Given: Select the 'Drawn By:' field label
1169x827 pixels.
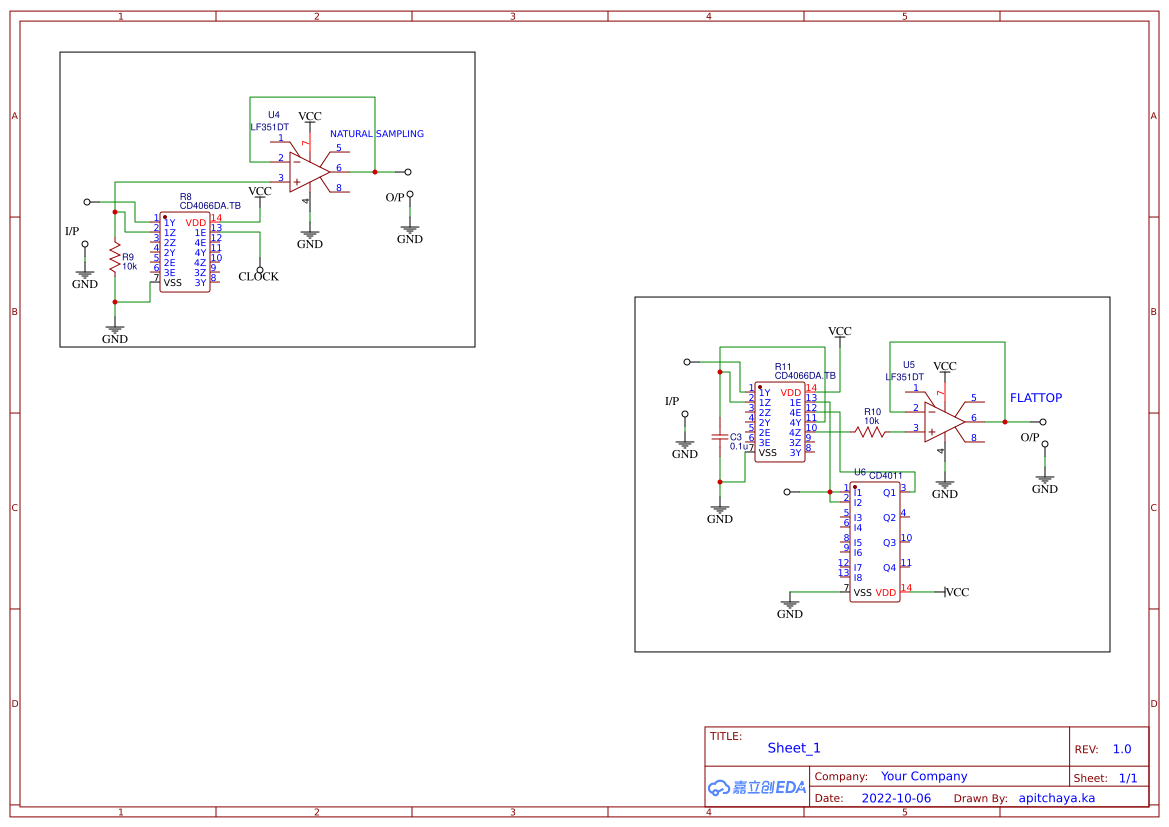Looking at the screenshot, I should 980,799.
